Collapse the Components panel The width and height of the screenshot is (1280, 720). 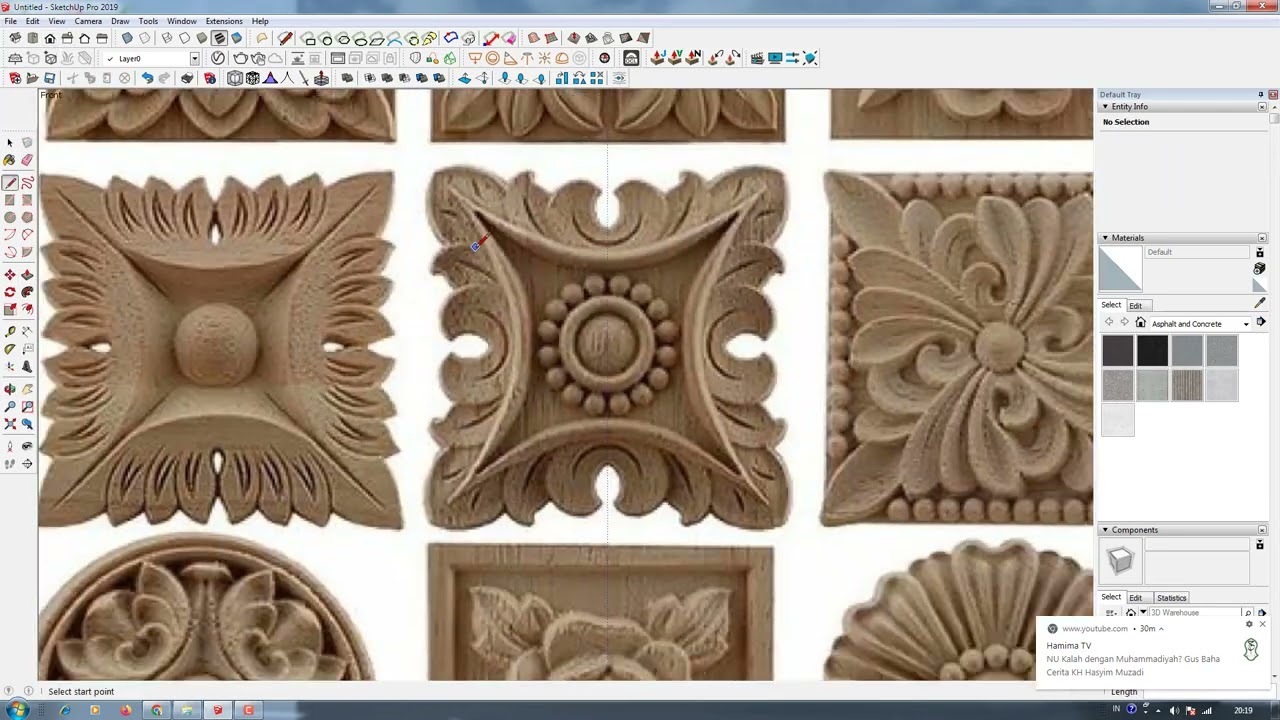click(x=1105, y=530)
